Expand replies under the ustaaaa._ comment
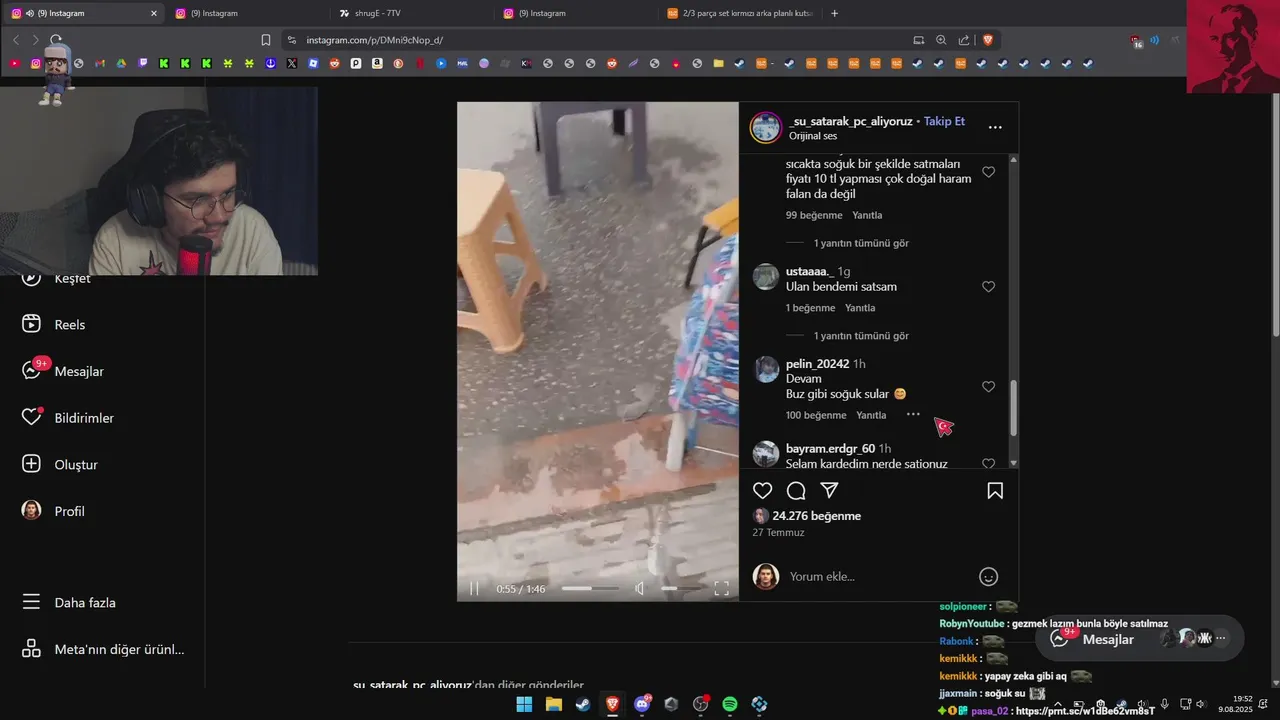1280x720 pixels. tap(861, 336)
